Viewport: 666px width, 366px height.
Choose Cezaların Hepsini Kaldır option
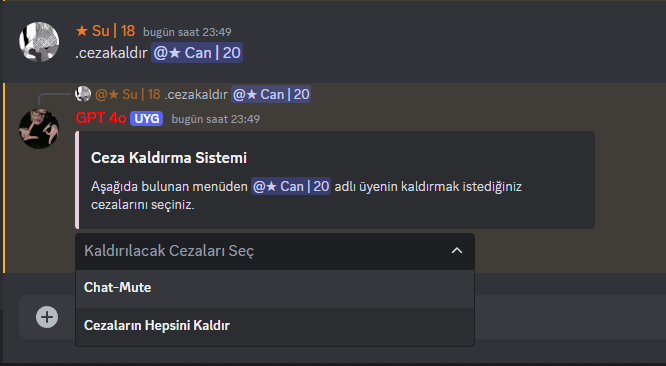coord(275,326)
